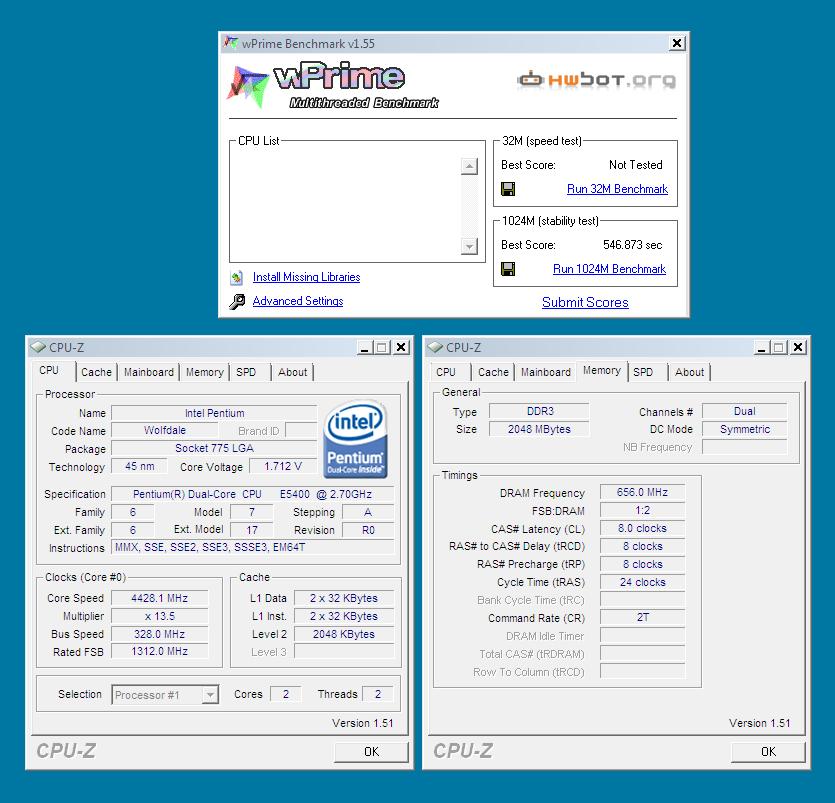Open the Cache tab in right CPU-Z
Image resolution: width=835 pixels, height=803 pixels.
point(493,372)
